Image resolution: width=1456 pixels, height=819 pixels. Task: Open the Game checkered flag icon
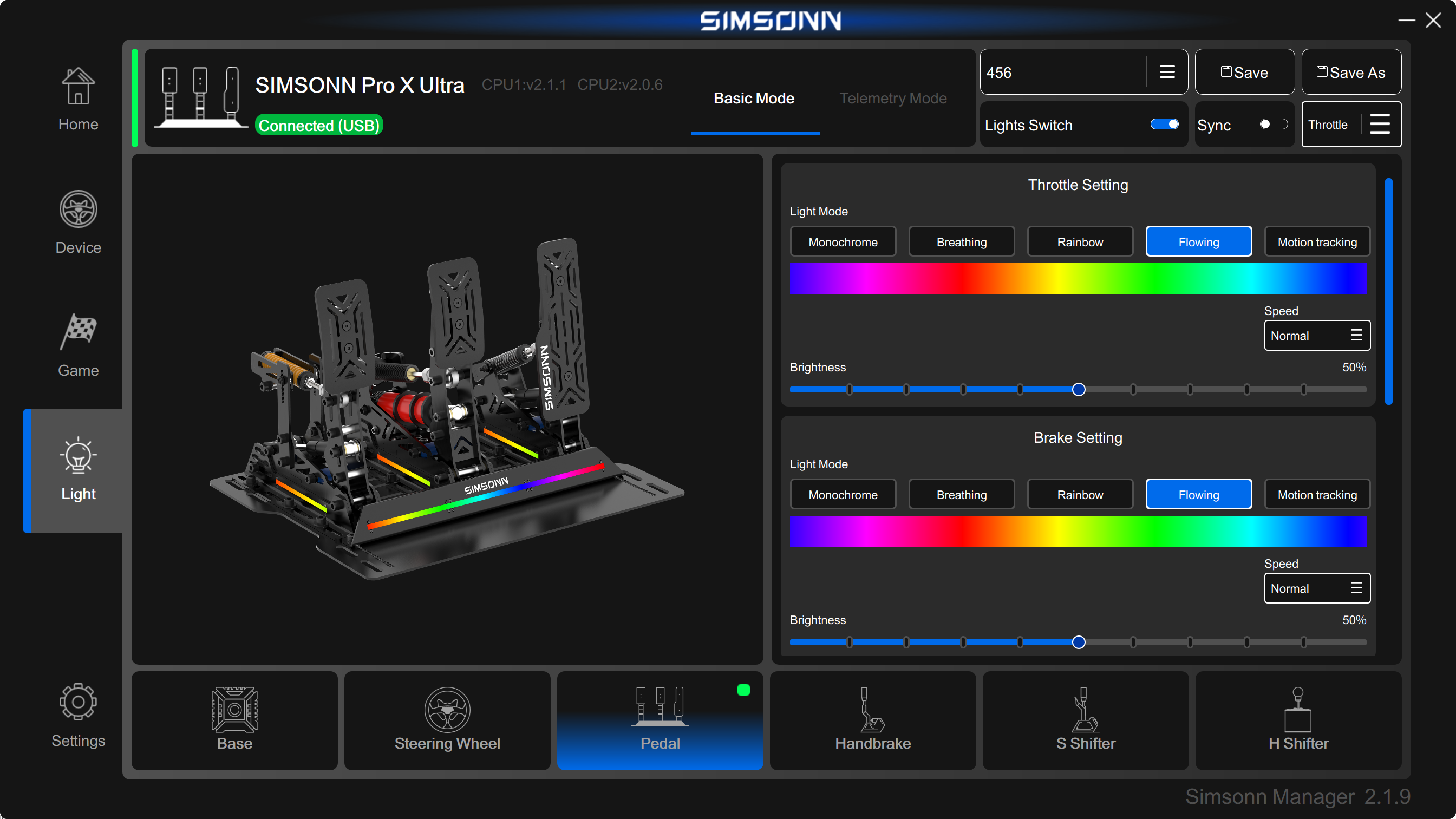pyautogui.click(x=78, y=332)
